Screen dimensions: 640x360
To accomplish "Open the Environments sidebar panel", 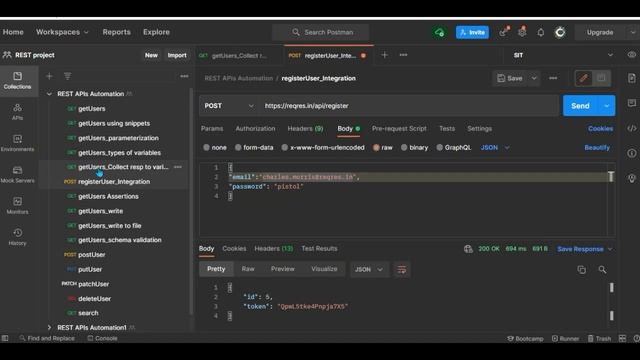I will point(17,143).
